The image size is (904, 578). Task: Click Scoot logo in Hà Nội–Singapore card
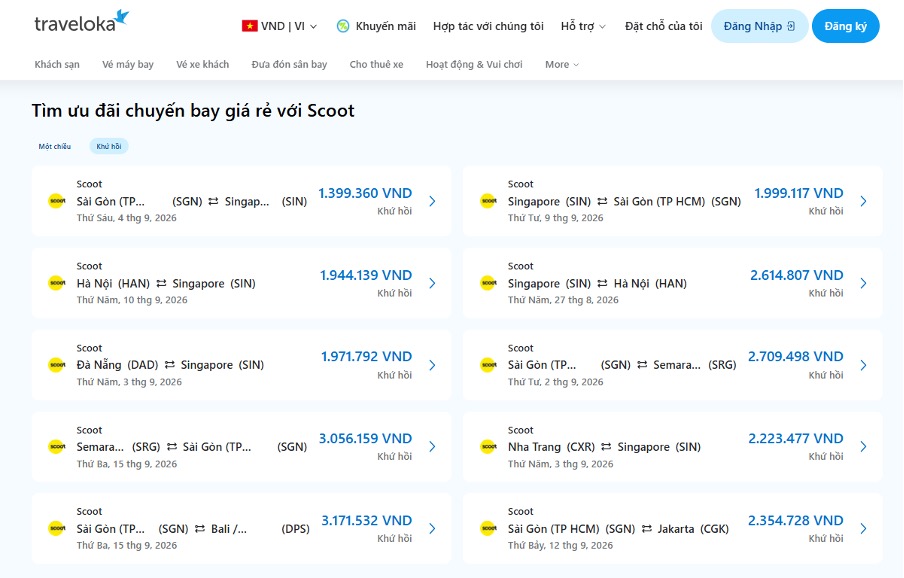point(56,283)
